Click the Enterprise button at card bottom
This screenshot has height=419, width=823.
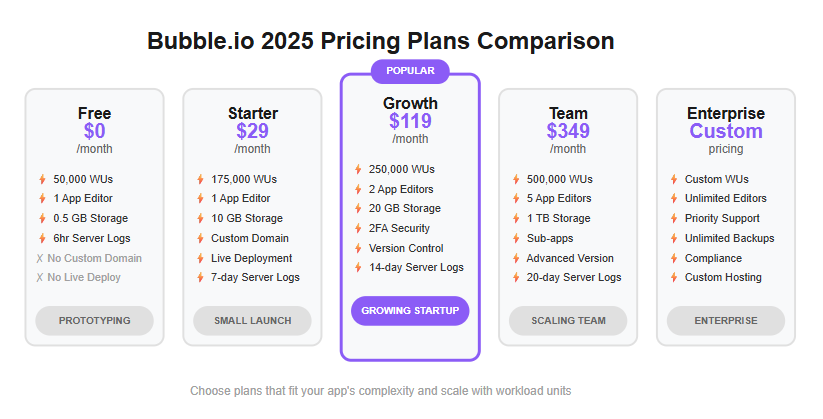click(726, 321)
